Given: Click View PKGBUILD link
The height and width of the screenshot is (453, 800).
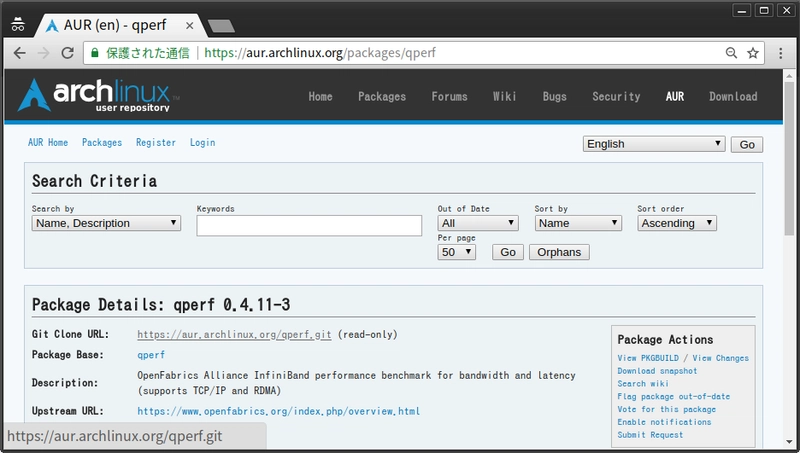Looking at the screenshot, I should [648, 358].
